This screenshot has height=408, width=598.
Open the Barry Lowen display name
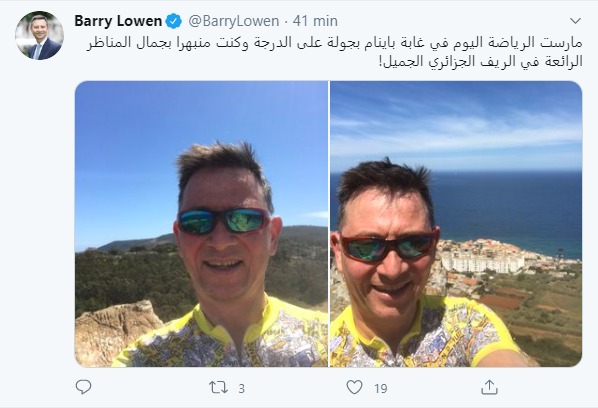click(x=118, y=21)
